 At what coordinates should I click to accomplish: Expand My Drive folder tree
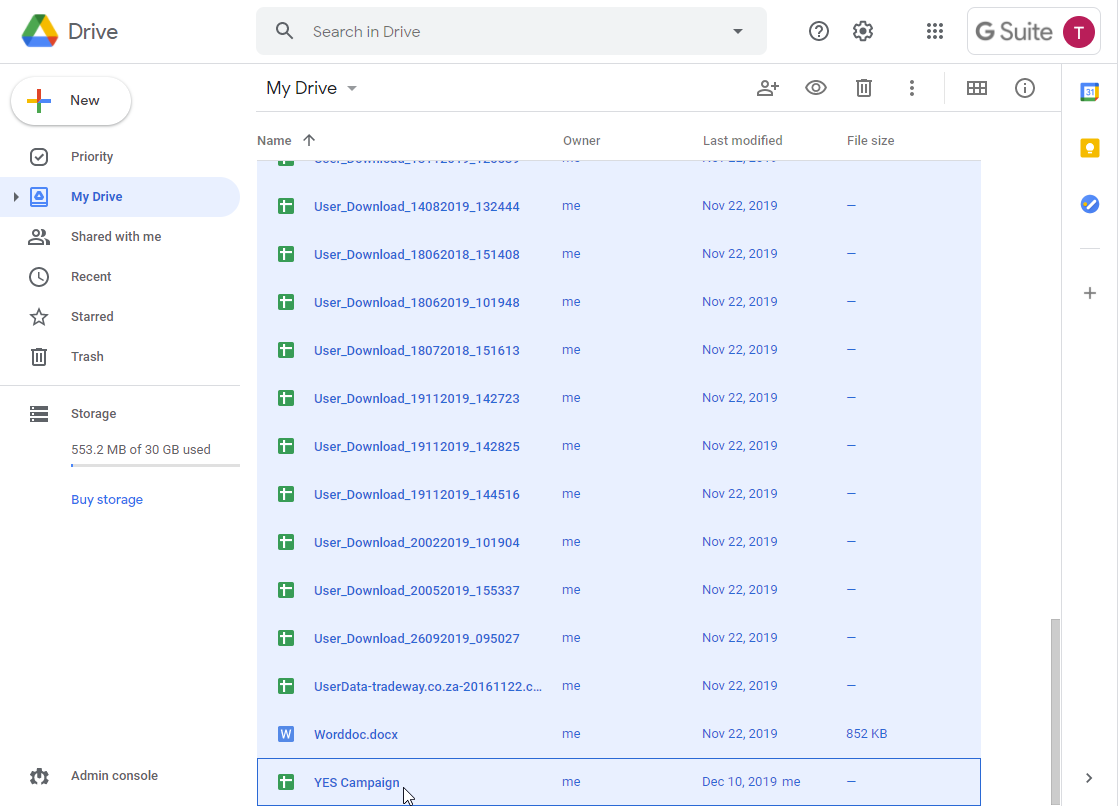coord(16,197)
